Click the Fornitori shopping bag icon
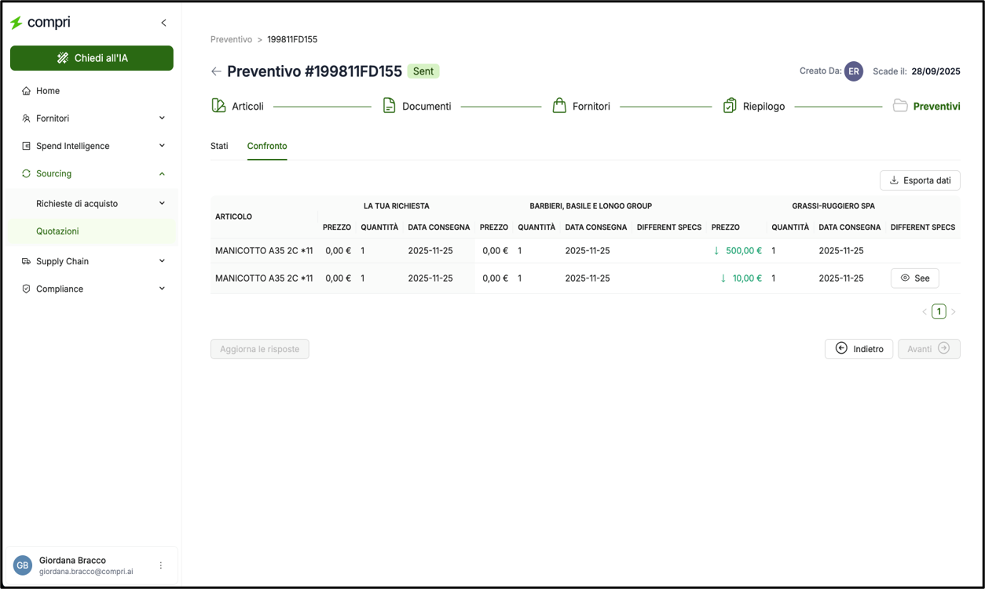The width and height of the screenshot is (986, 590). [x=559, y=106]
